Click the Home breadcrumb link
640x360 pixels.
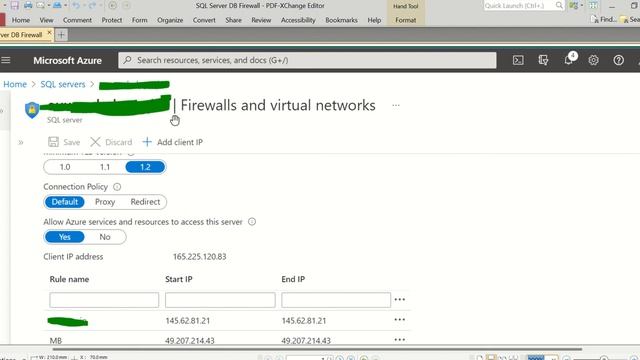[x=15, y=84]
